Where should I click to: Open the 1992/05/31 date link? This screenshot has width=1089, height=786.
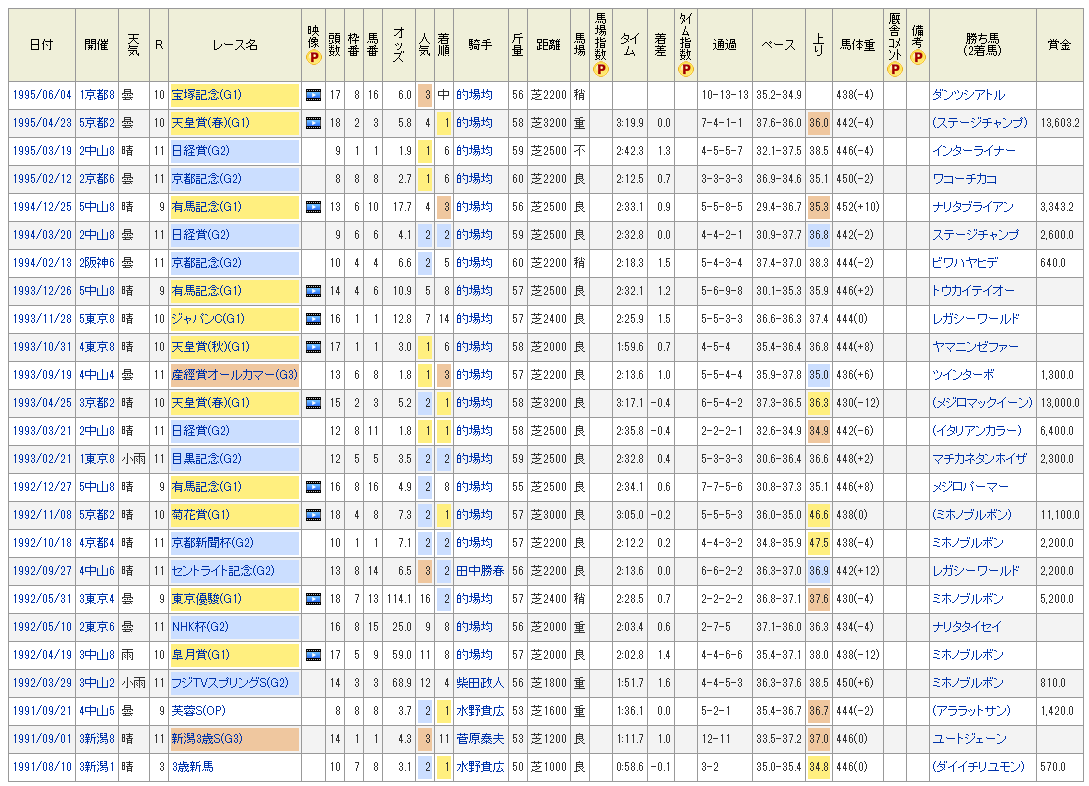(42, 599)
